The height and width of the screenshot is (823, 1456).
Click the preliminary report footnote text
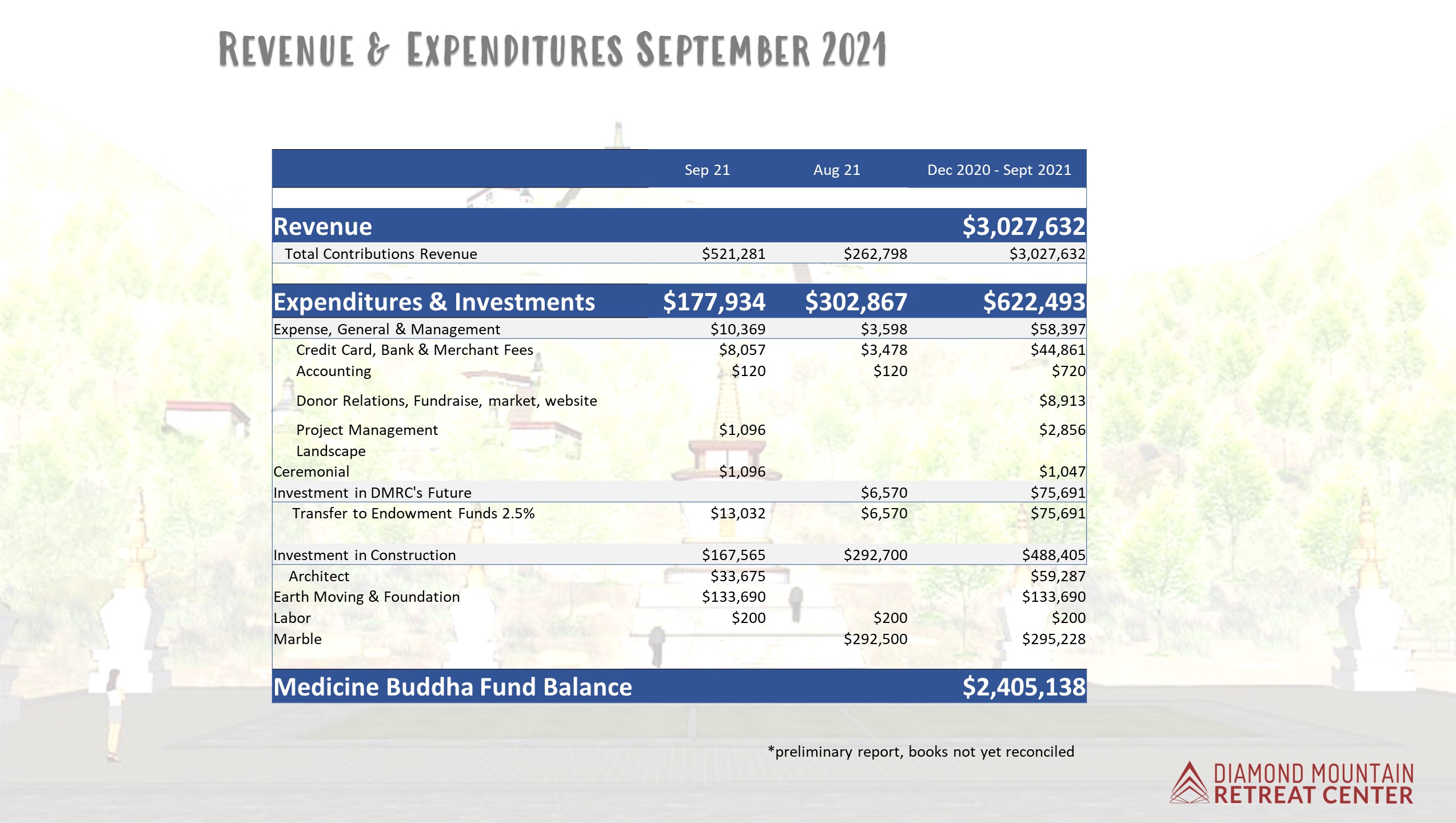coord(921,752)
